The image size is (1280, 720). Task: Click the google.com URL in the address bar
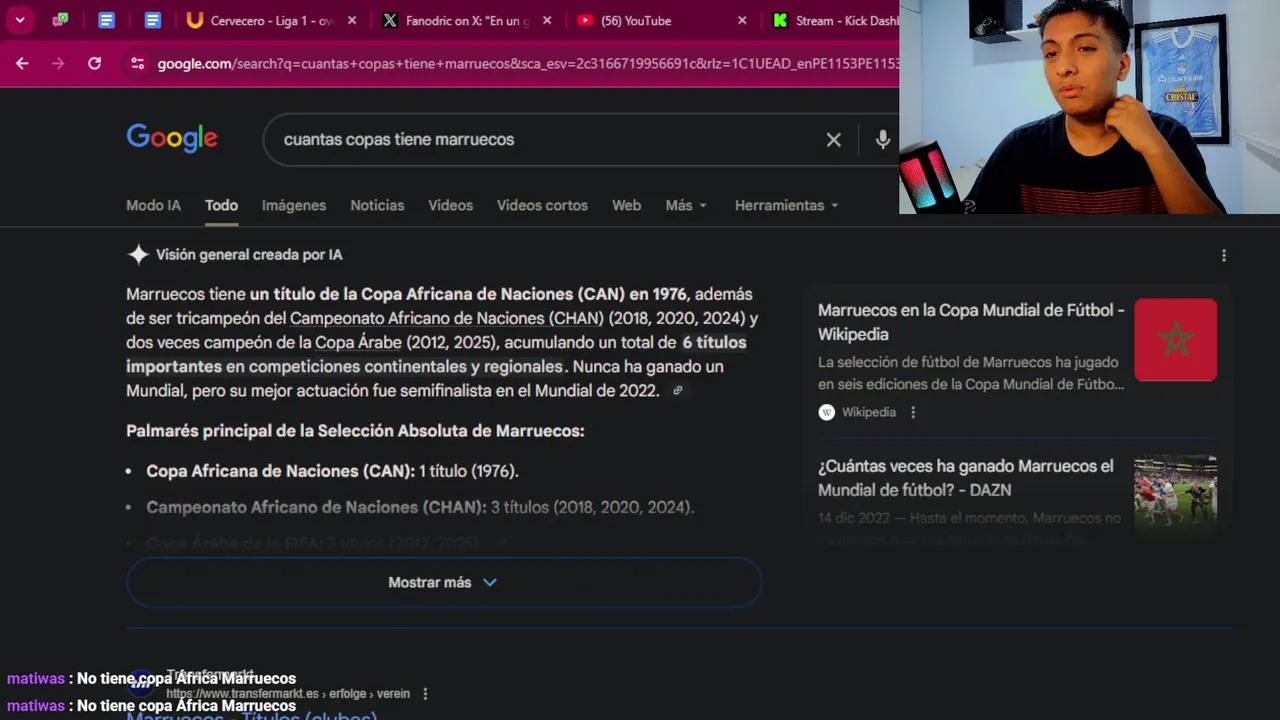click(528, 64)
